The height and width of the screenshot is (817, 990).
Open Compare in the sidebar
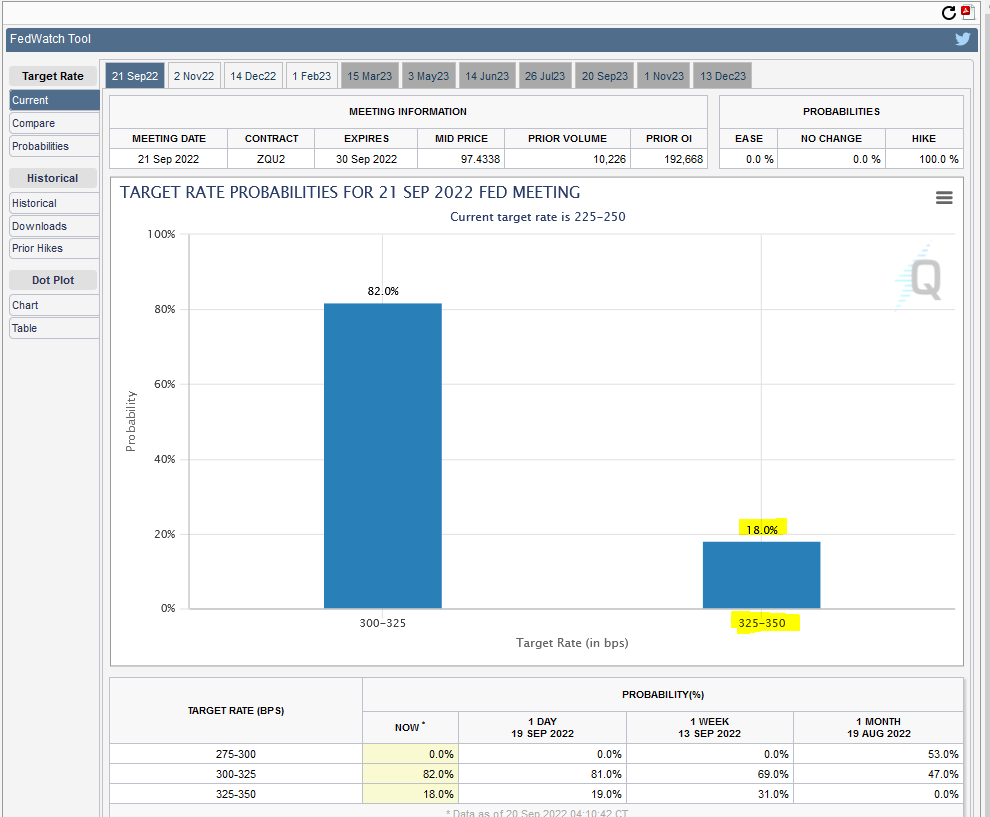click(x=54, y=123)
